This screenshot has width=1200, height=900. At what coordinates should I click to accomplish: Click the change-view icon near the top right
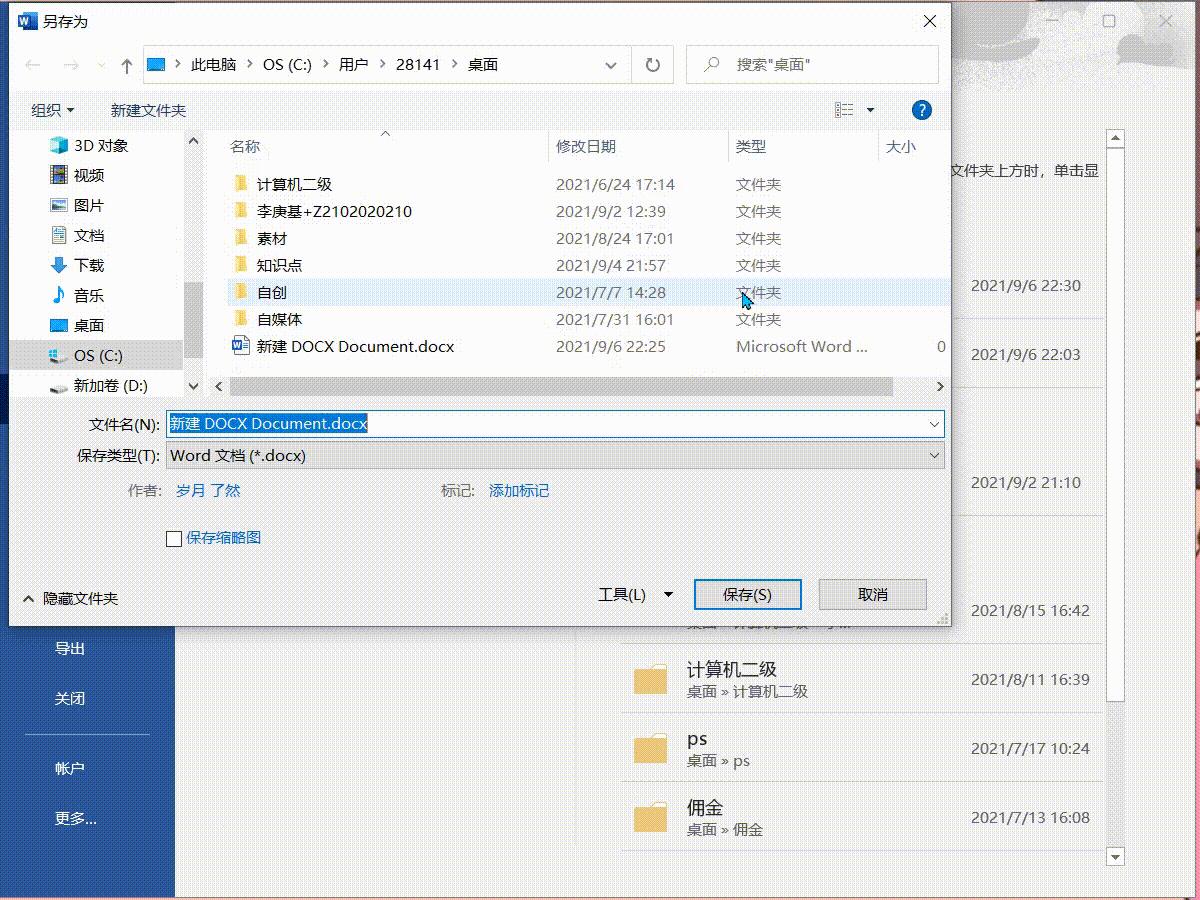843,110
